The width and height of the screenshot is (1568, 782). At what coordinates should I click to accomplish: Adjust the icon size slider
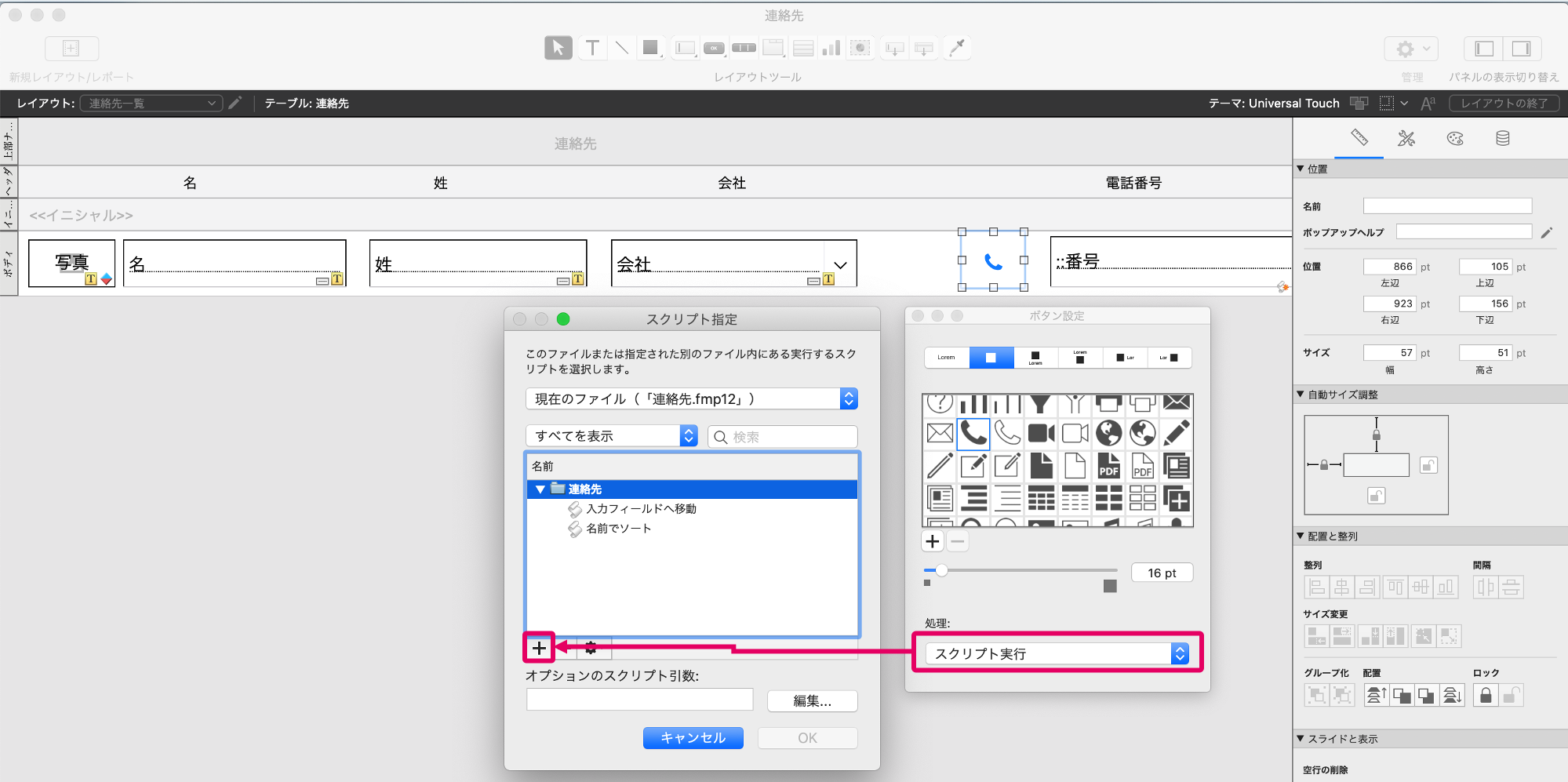941,570
